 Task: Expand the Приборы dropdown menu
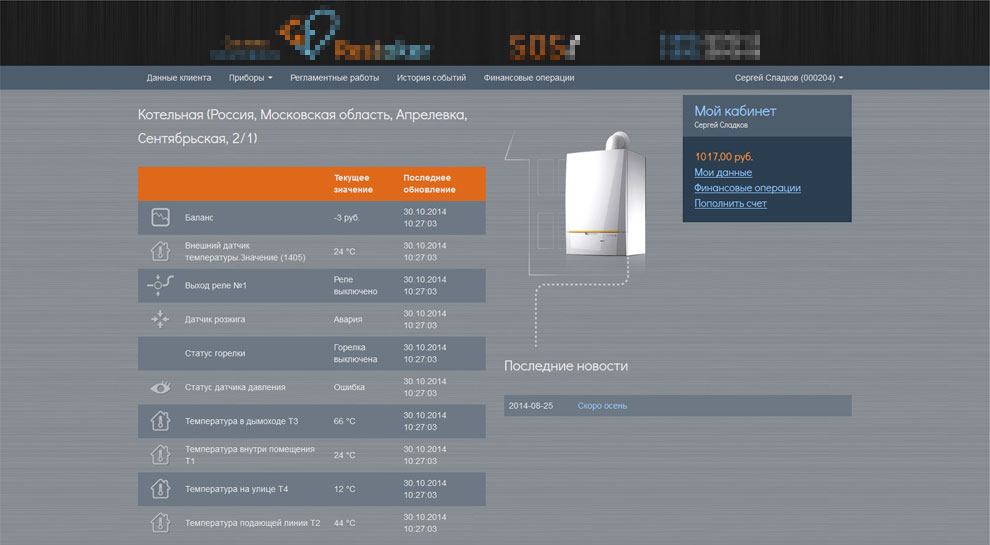click(x=250, y=78)
